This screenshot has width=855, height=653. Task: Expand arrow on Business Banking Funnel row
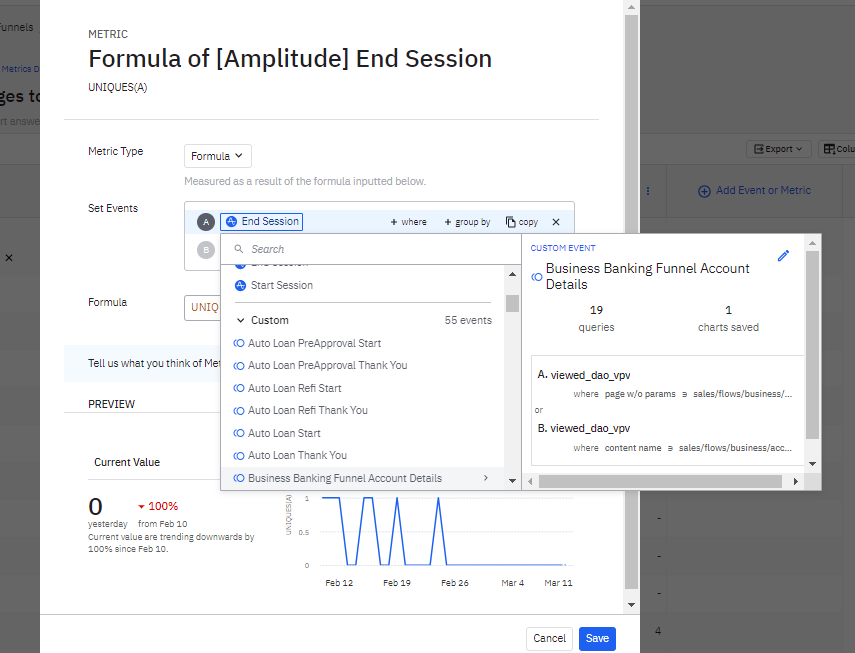(485, 477)
